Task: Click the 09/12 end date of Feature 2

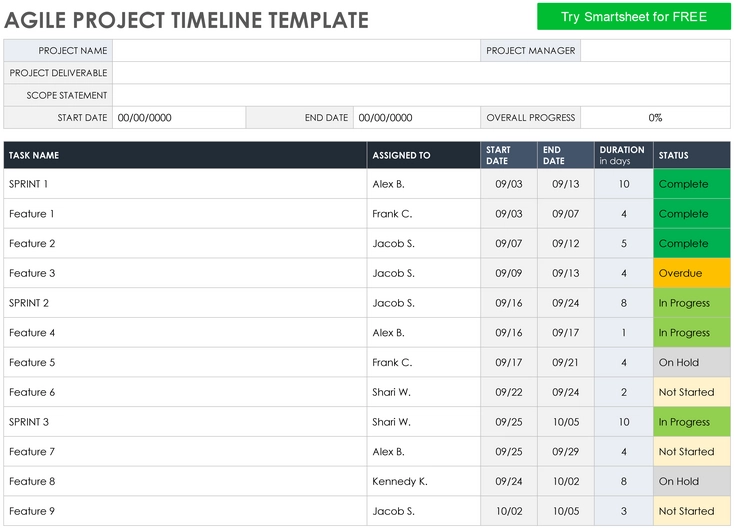Action: click(566, 243)
